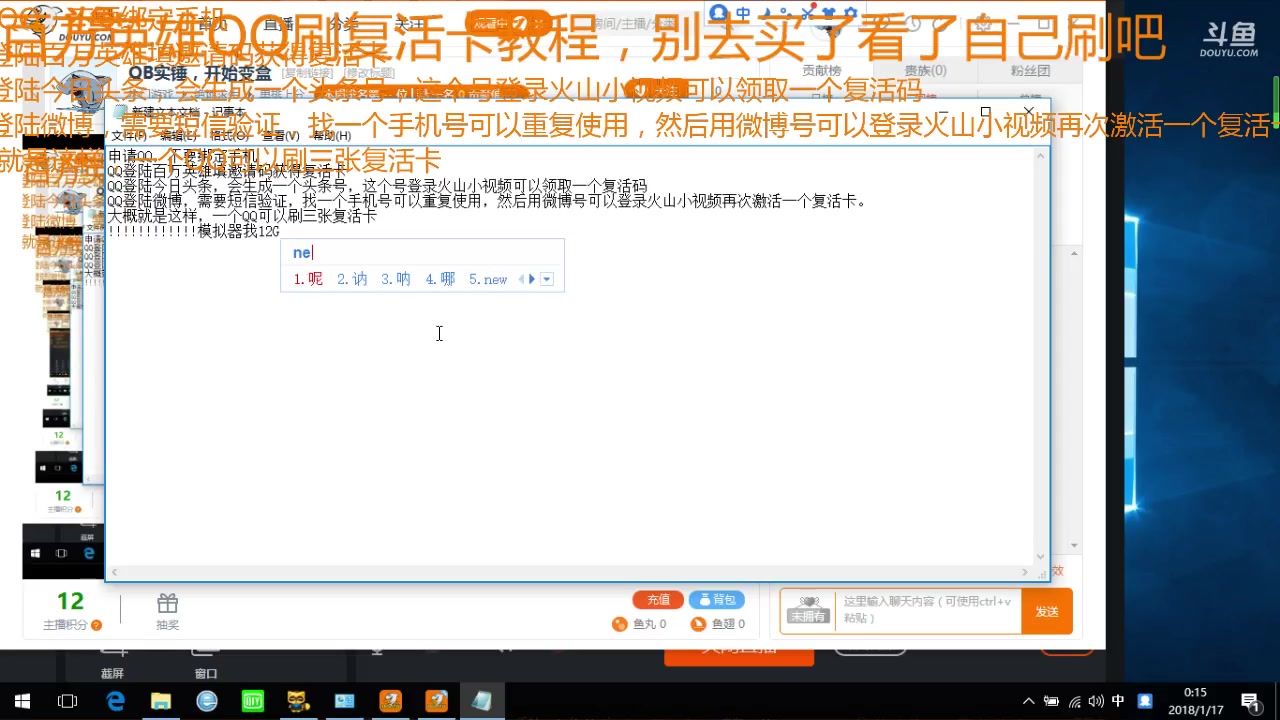Screen dimensions: 1280x720
Task: Click the line starting QQ登陆今日头条
Action: 377,186
